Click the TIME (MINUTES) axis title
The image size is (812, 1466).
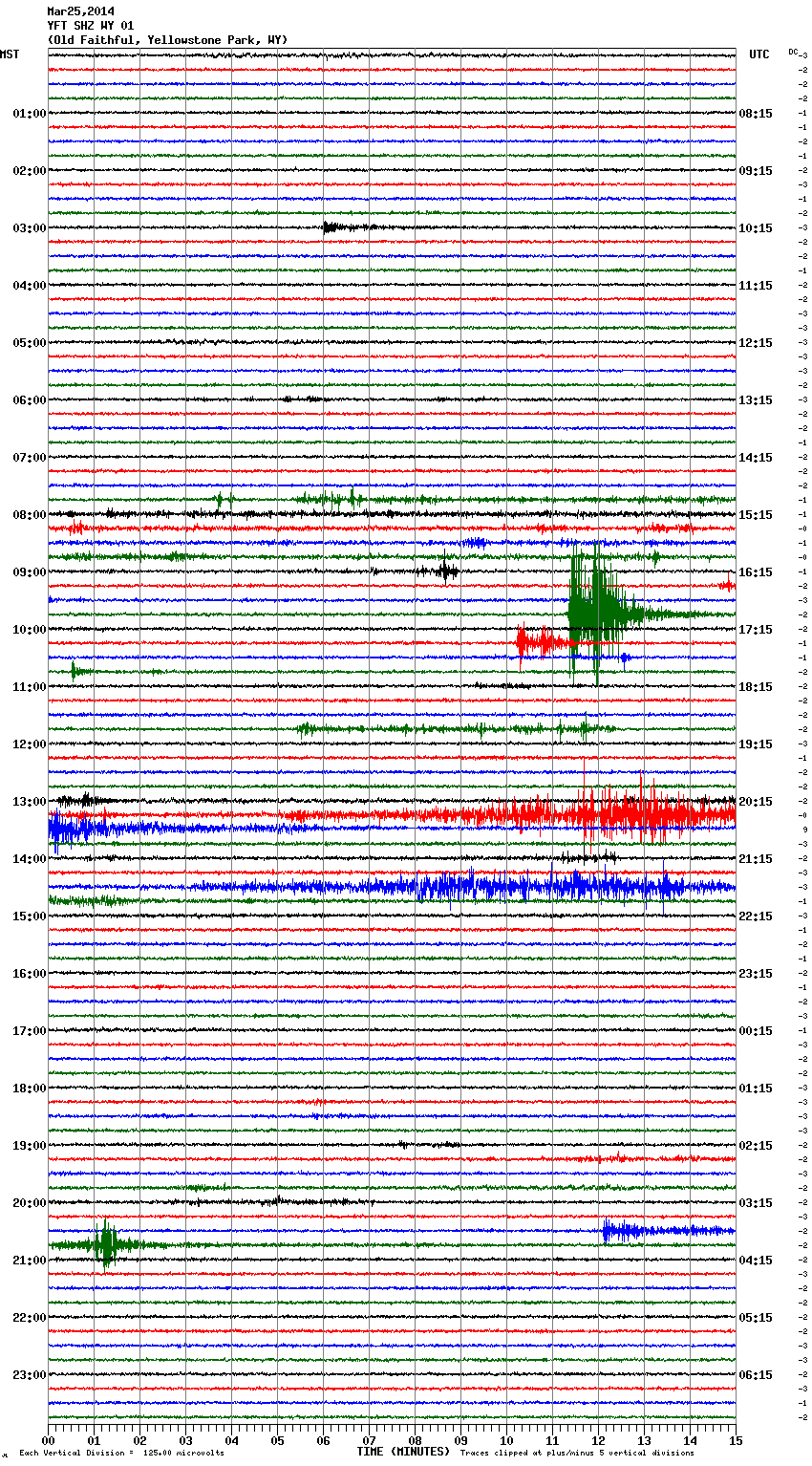402,1452
